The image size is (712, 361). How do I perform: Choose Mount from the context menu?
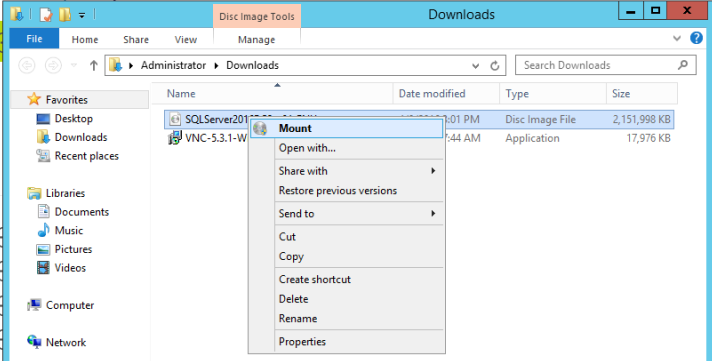tap(346, 129)
